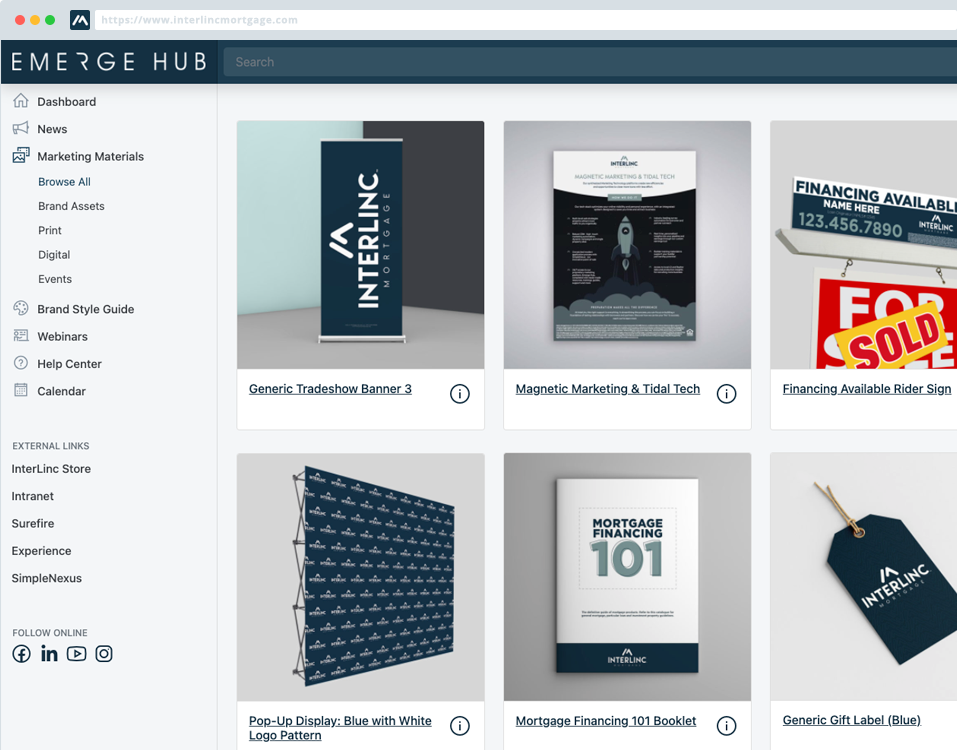This screenshot has height=750, width=957.
Task: Open the SimpleNexus external link
Action: tap(46, 578)
